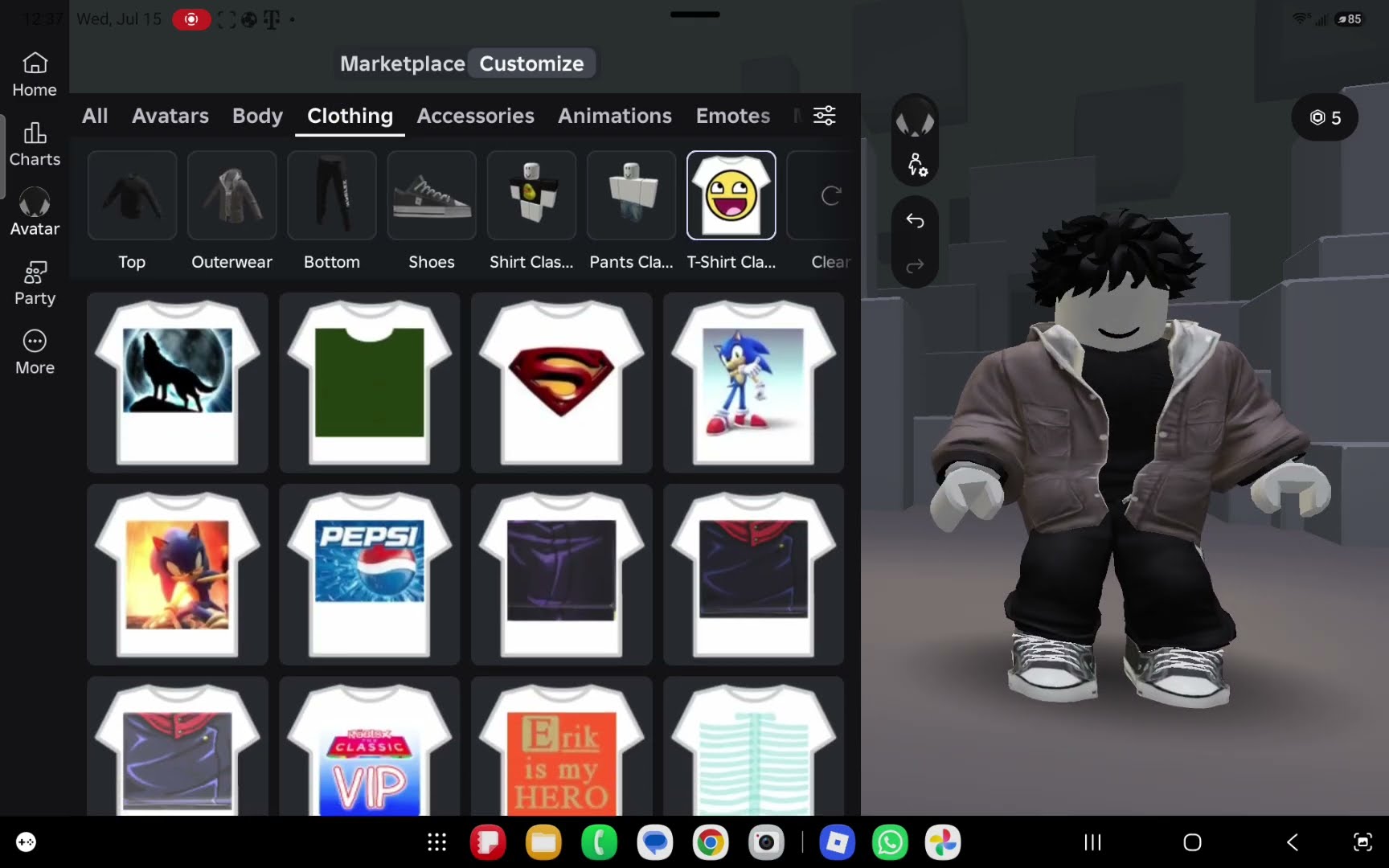Open avatar body settings icon
This screenshot has width=1389, height=868.
click(x=916, y=165)
